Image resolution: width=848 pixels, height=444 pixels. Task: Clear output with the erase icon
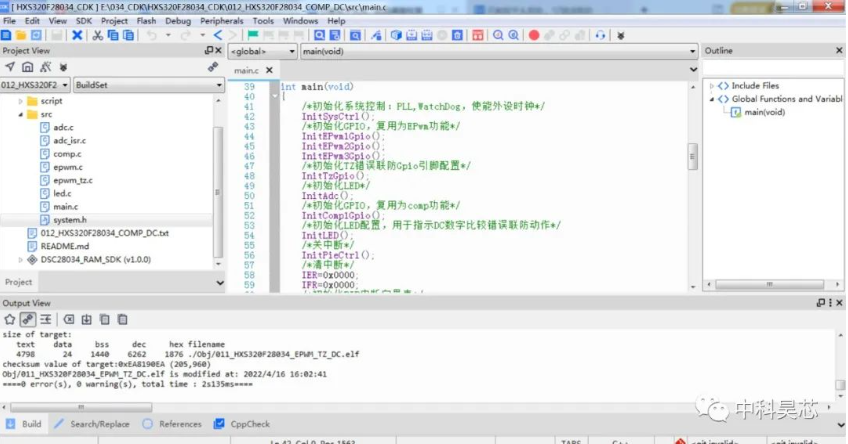(69, 319)
